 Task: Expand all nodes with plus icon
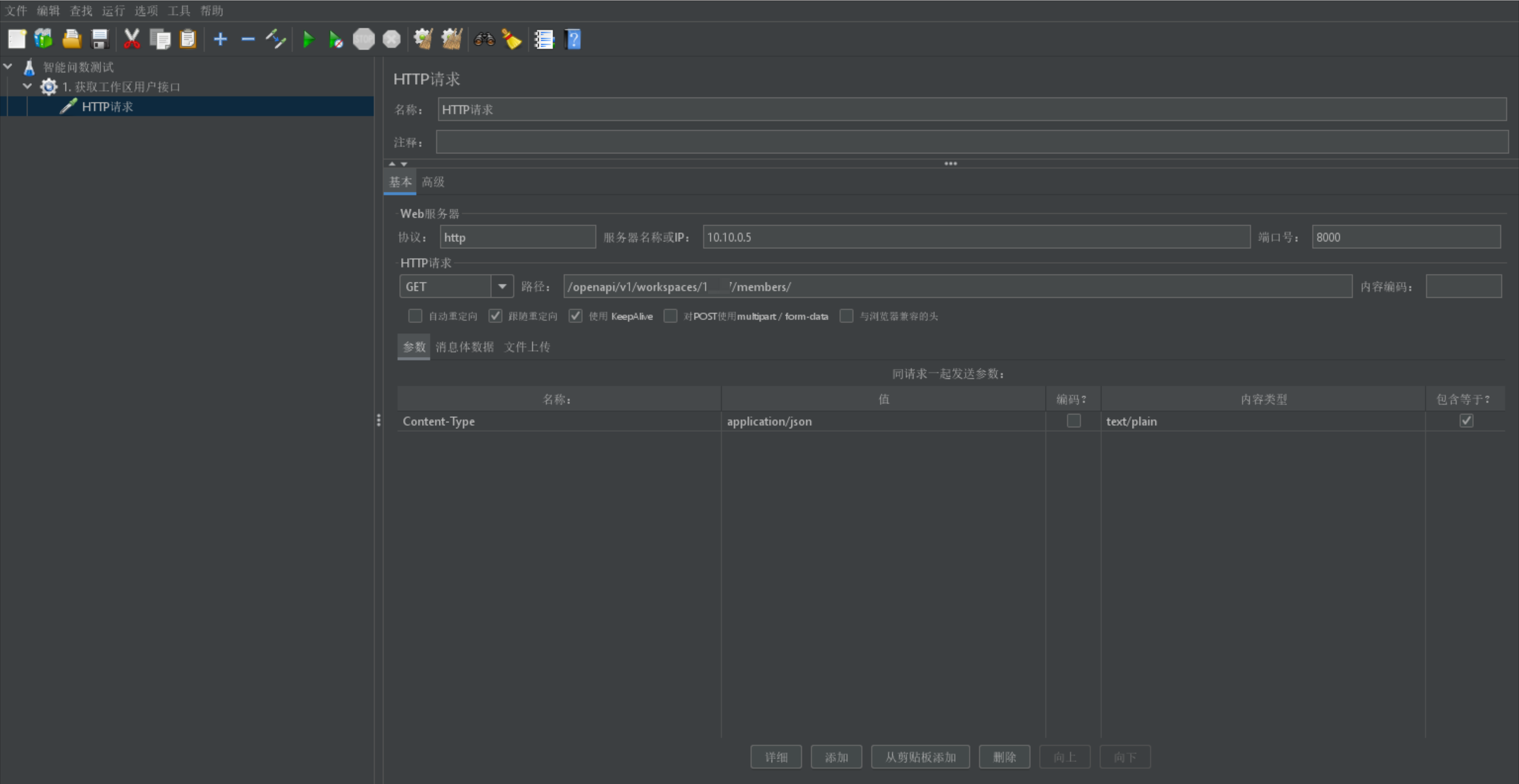click(x=220, y=40)
